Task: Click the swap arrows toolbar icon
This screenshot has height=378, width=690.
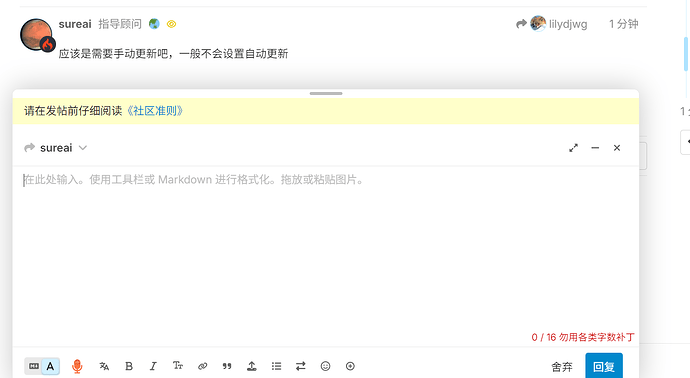Action: 301,366
